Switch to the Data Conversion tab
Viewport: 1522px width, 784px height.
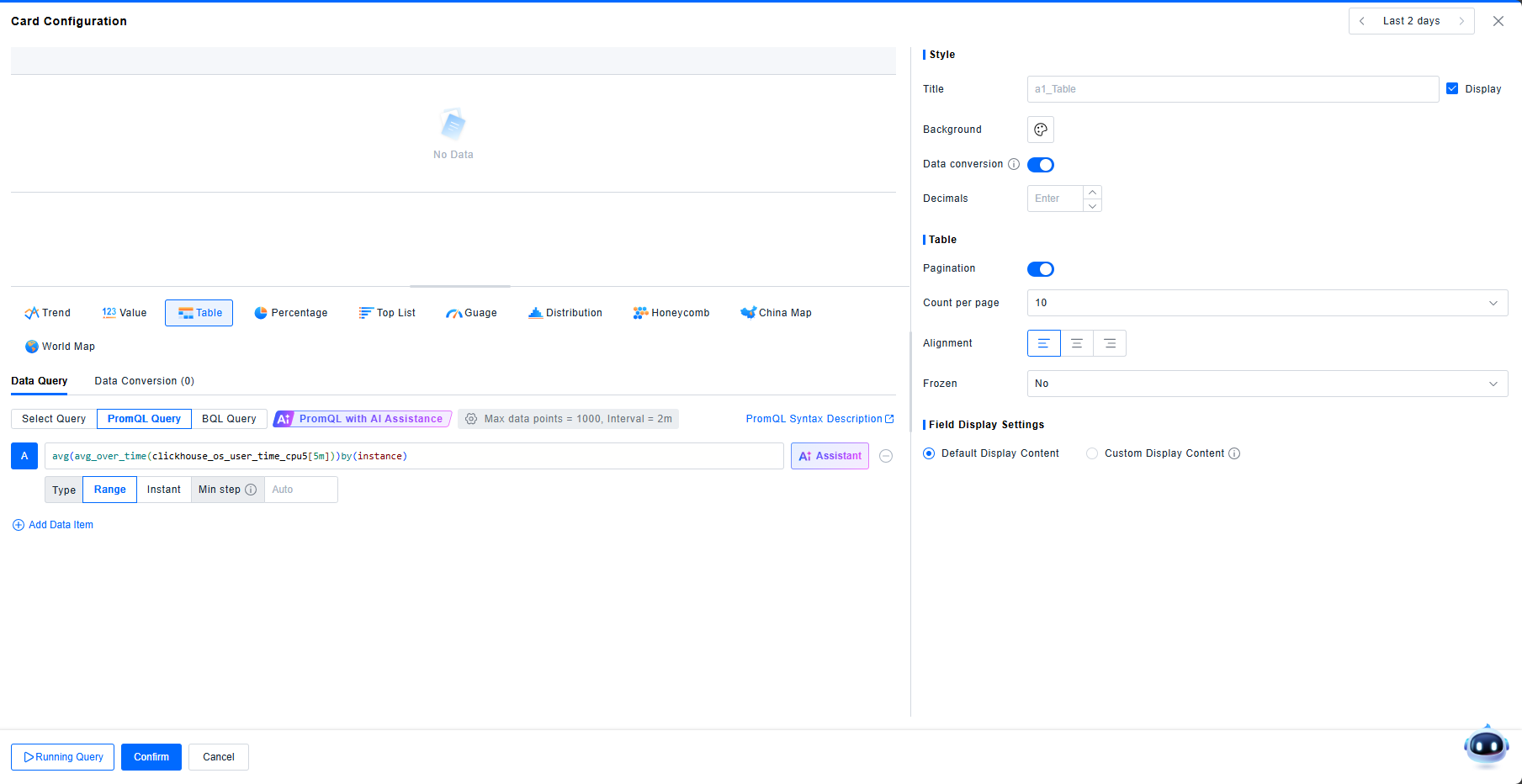point(144,381)
